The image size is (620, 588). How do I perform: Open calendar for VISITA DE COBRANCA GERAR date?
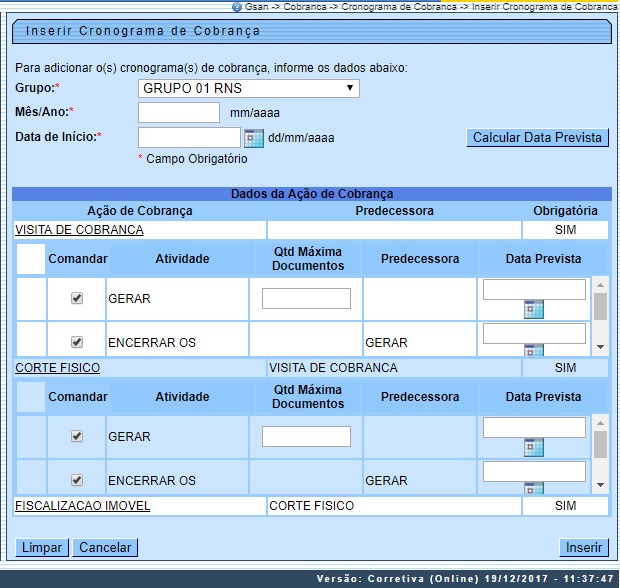(534, 309)
